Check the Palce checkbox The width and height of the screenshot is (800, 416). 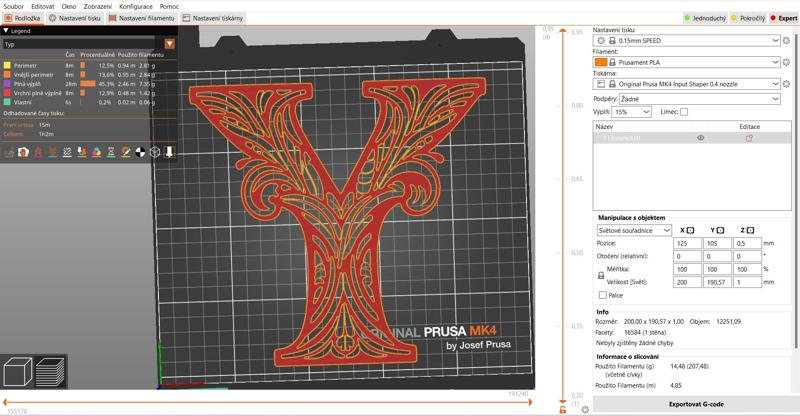(x=603, y=295)
